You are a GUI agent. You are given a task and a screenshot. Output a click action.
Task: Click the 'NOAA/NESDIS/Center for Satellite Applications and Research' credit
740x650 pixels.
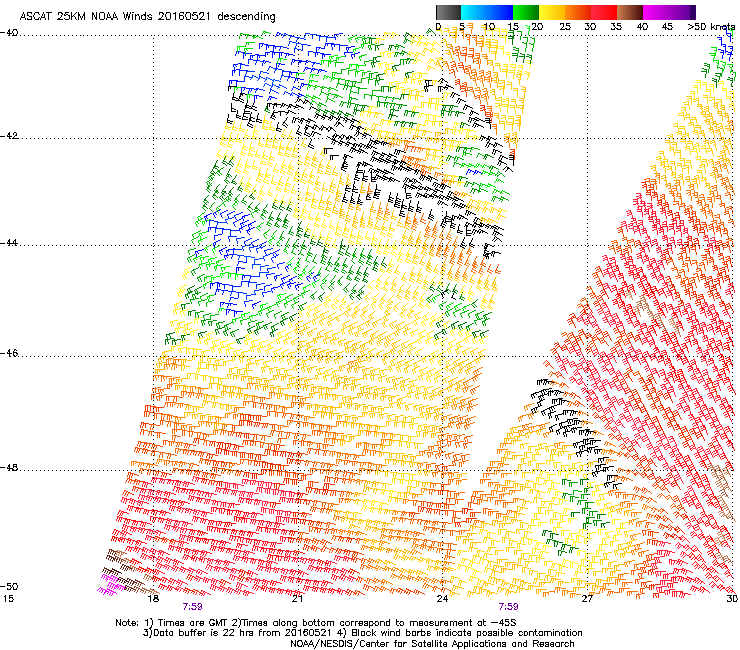tap(432, 644)
